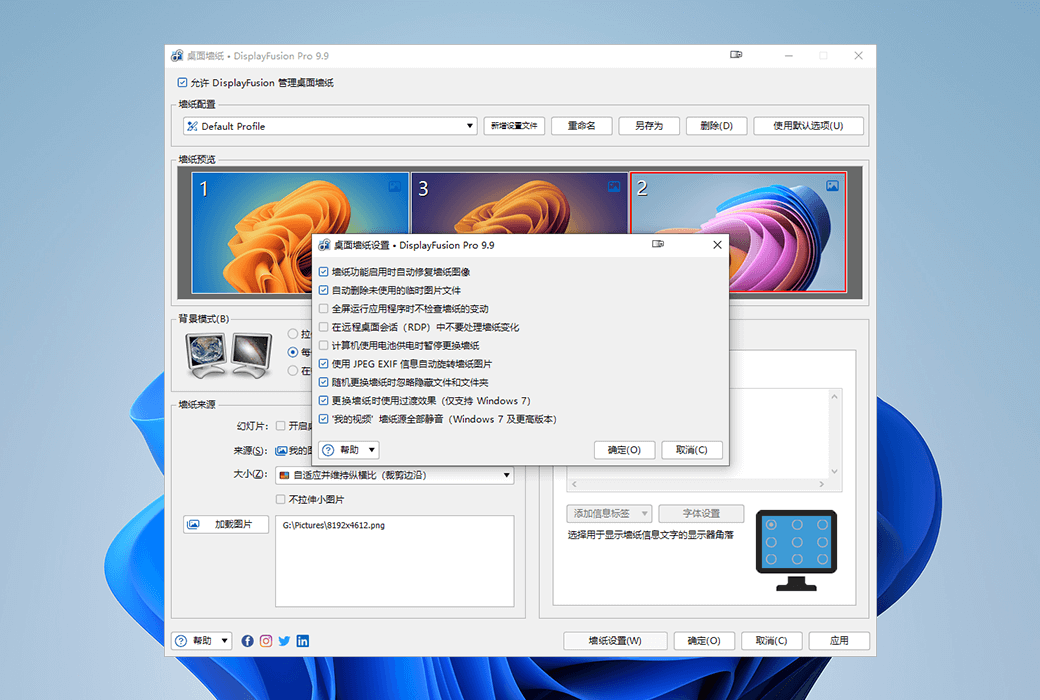The width and height of the screenshot is (1040, 700).
Task: Select the 每 radio option under 背景模式
Action: click(x=292, y=352)
